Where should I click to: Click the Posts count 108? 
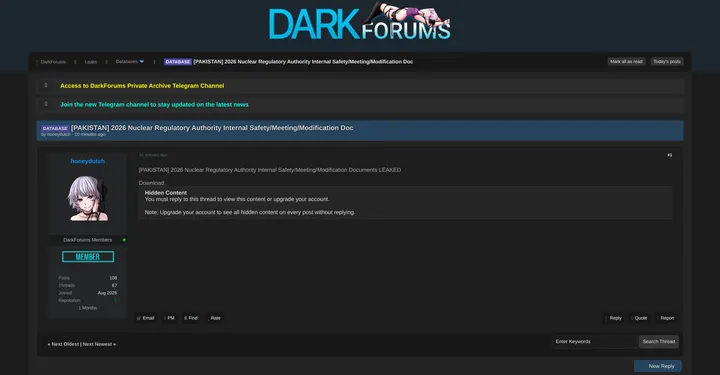[113, 278]
